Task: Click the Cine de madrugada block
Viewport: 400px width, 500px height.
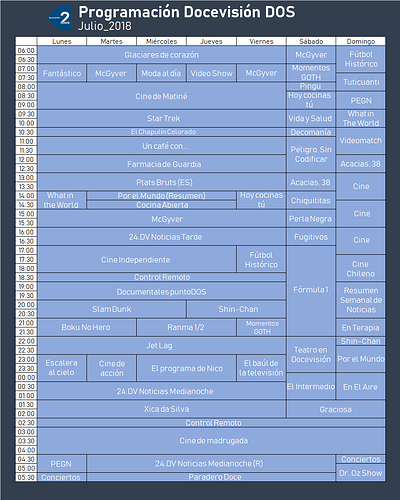Action: click(211, 441)
